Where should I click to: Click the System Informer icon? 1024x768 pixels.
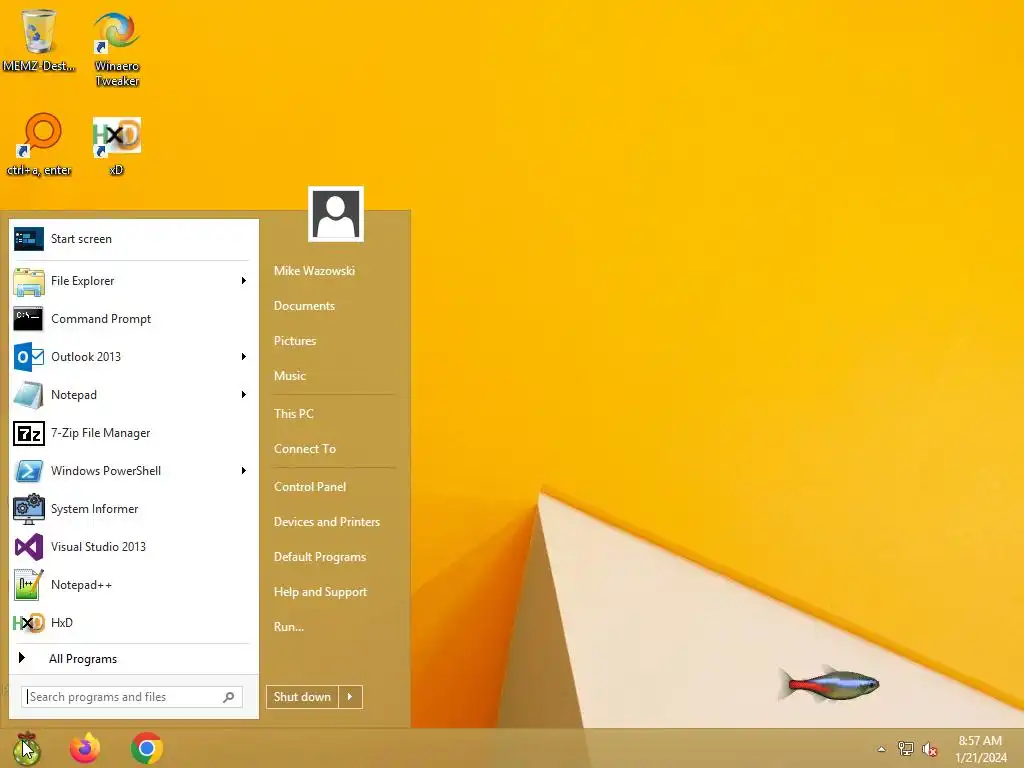coord(29,509)
